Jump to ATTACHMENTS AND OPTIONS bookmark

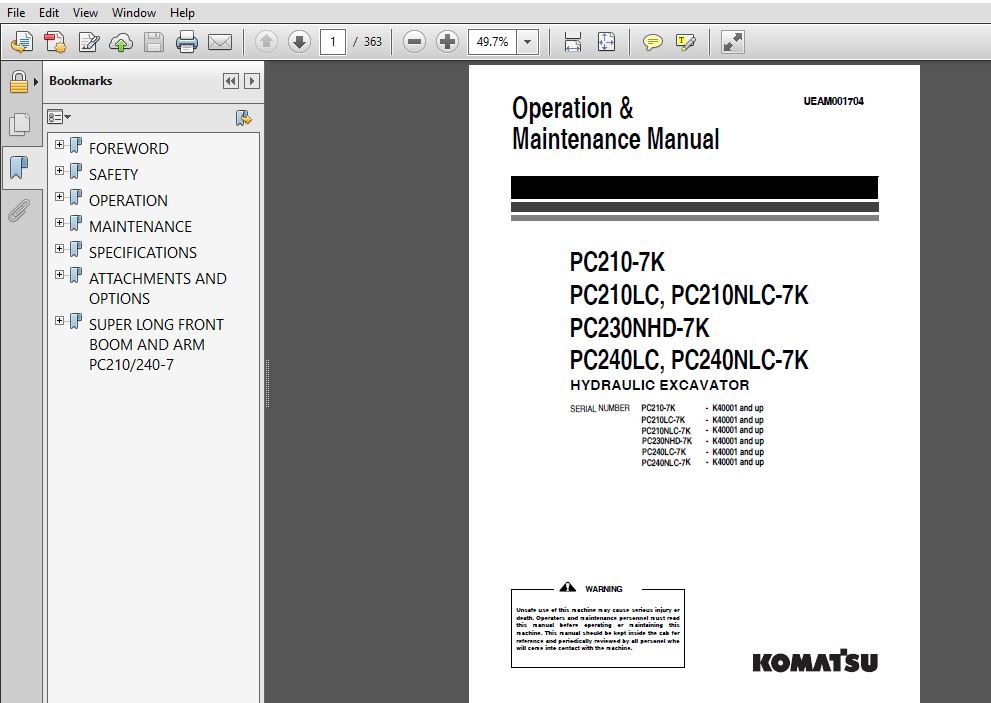[x=157, y=288]
